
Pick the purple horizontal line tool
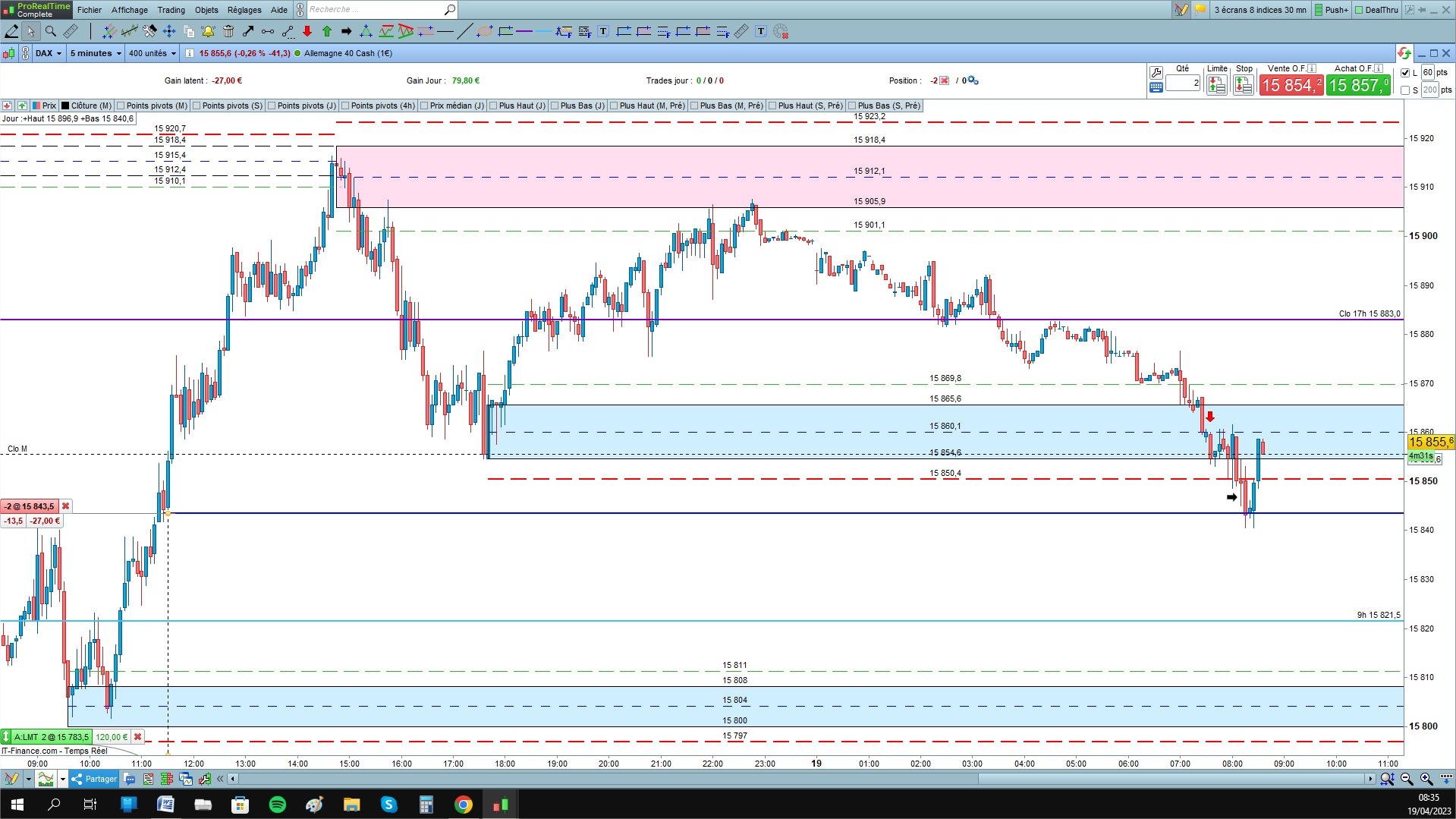pyautogui.click(x=524, y=31)
